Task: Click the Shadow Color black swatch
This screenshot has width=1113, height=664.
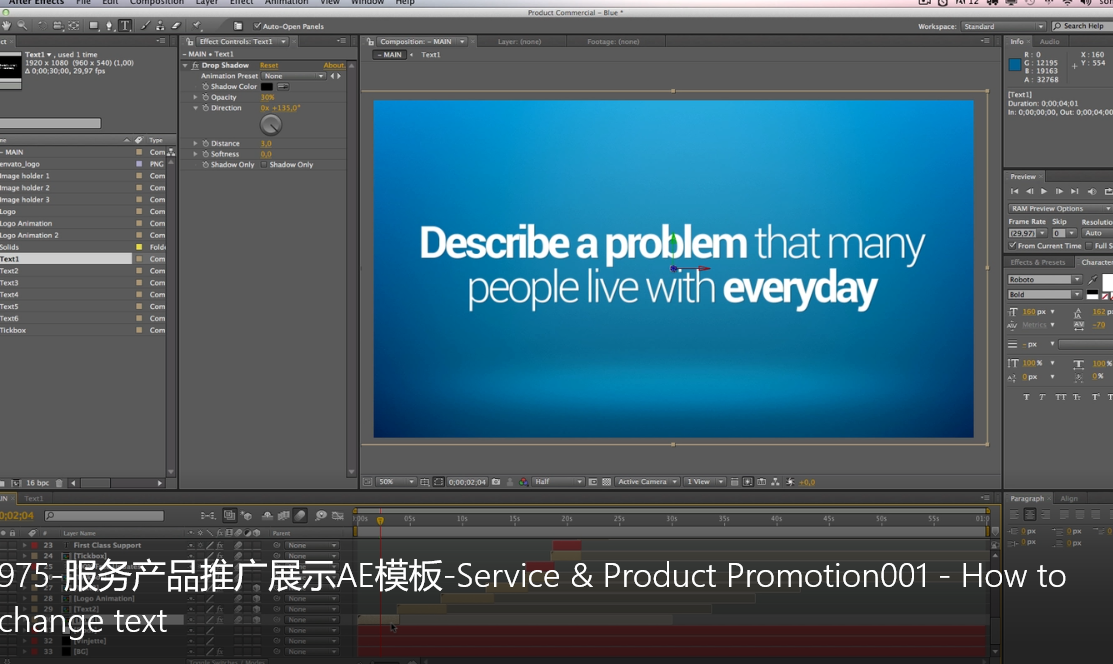Action: click(x=267, y=87)
